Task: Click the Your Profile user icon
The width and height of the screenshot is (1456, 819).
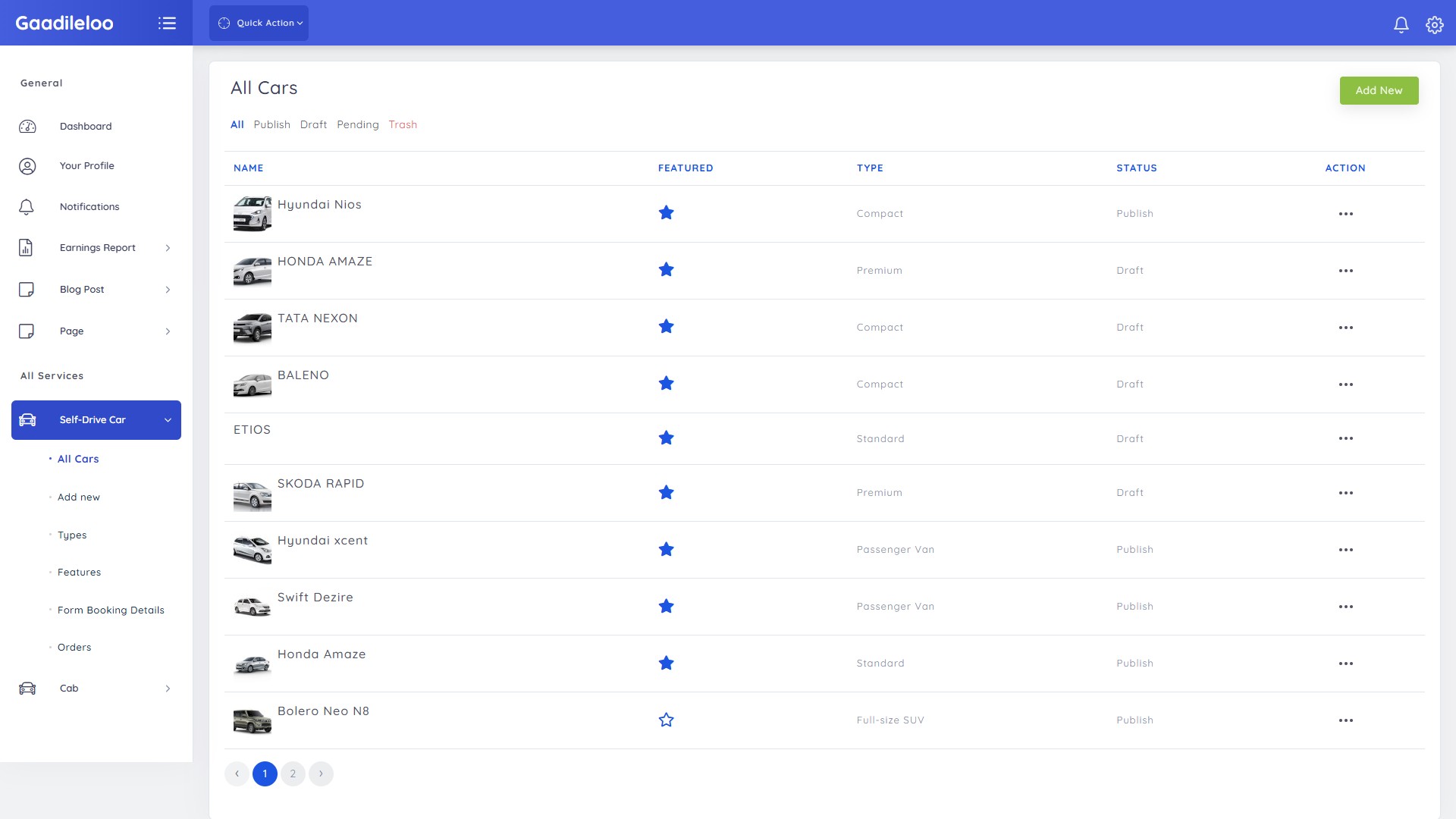Action: click(27, 166)
